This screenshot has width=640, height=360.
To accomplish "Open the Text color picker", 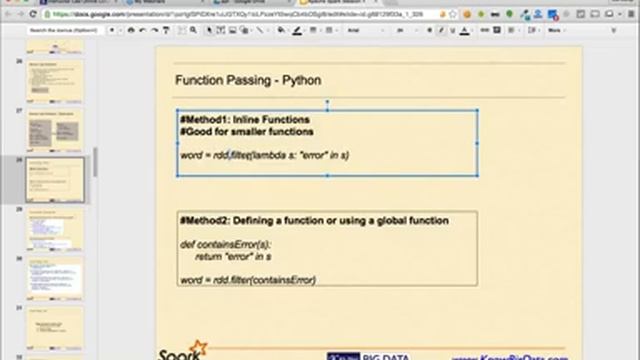I will coord(464,30).
